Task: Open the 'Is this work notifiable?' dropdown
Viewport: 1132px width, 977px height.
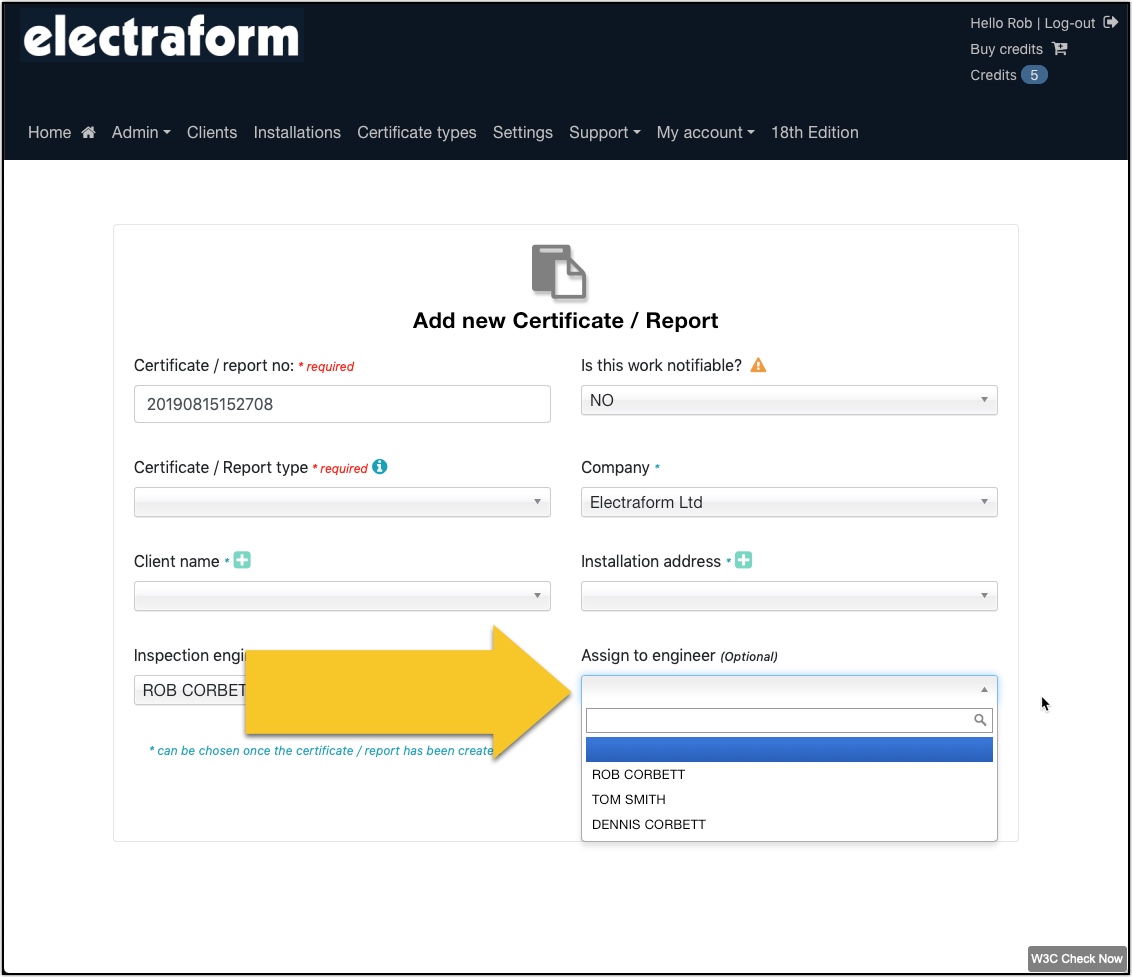Action: click(789, 400)
